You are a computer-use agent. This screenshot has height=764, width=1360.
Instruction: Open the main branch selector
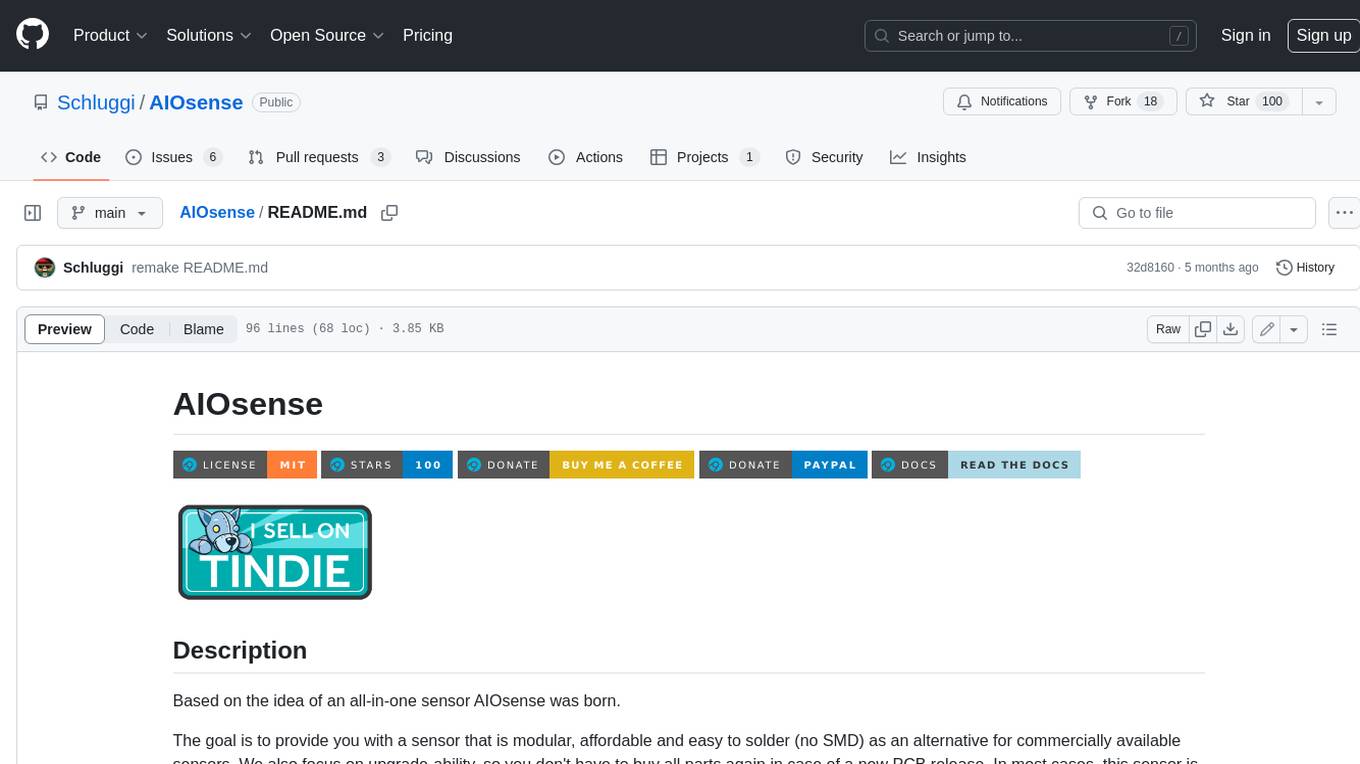[x=109, y=213]
